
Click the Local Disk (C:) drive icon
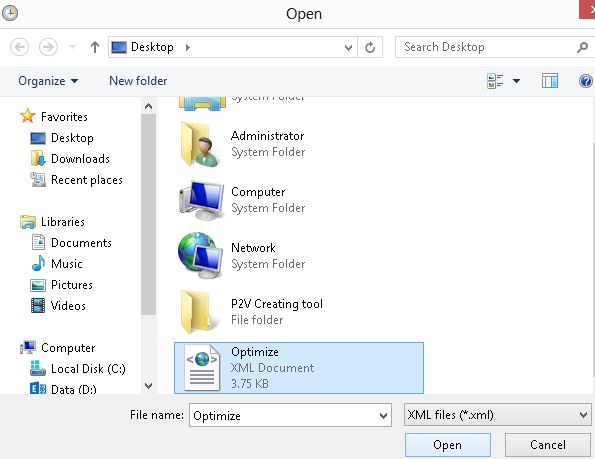coord(38,368)
